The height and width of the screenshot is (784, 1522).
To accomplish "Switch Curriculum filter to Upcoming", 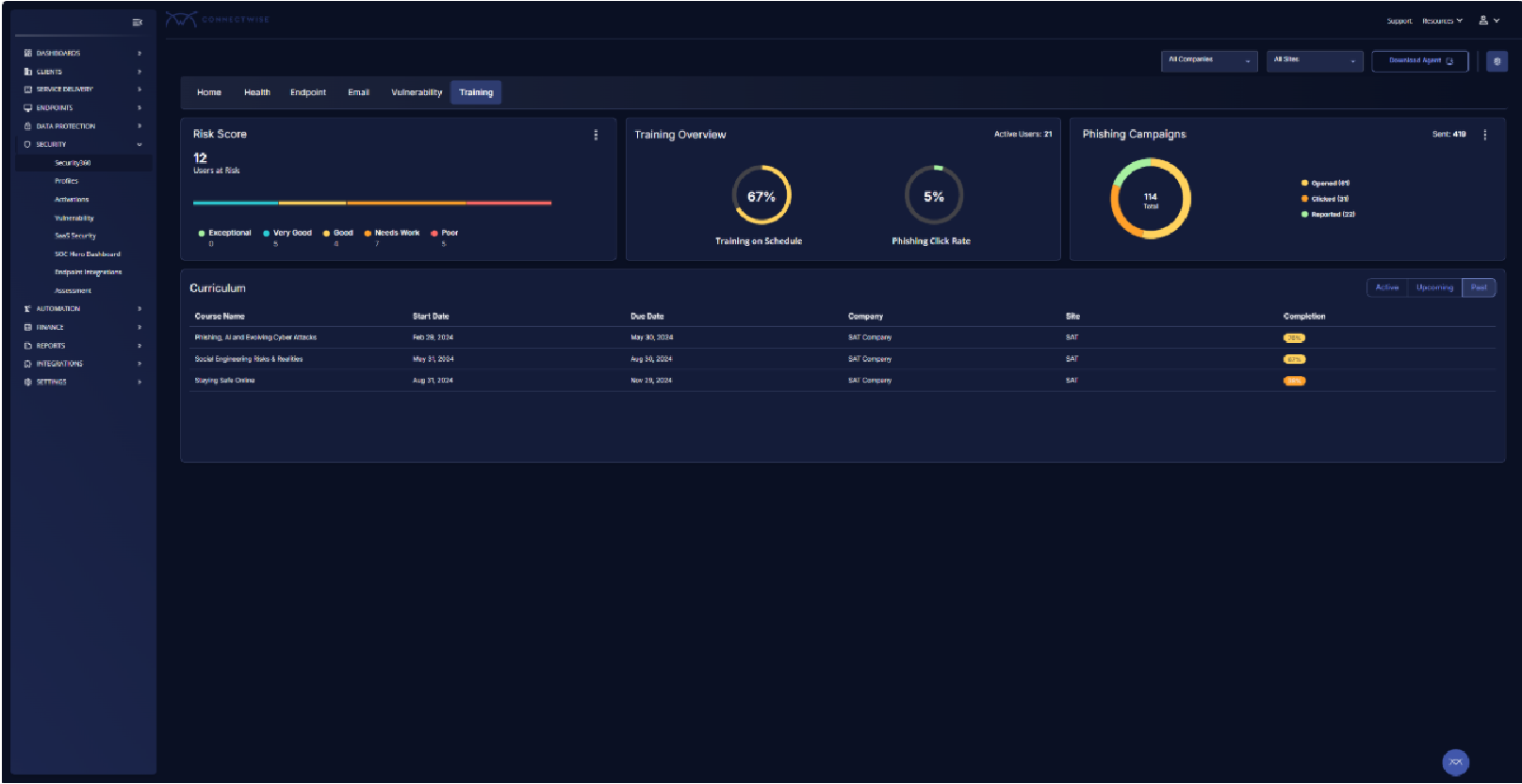I will 1434,287.
